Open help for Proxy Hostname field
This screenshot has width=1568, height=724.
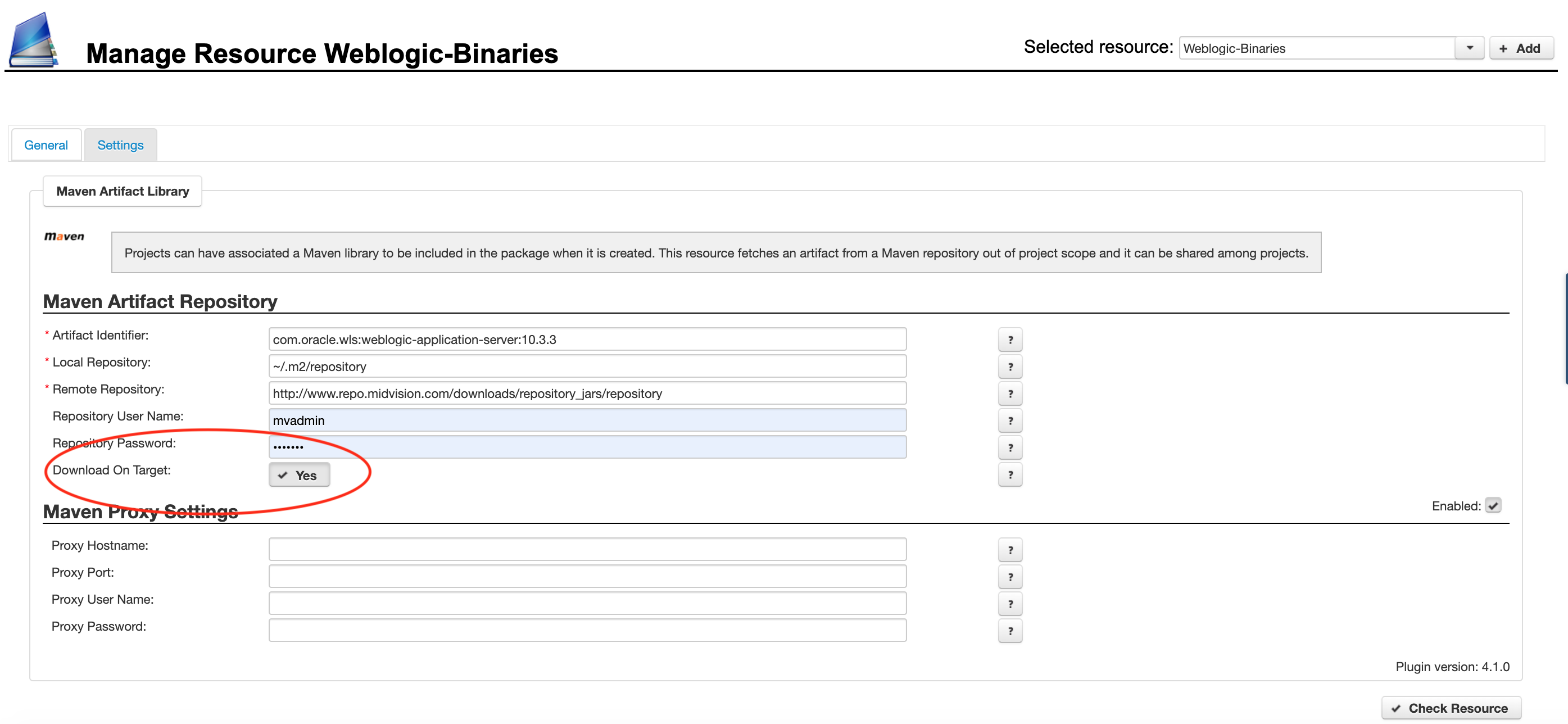tap(1010, 550)
